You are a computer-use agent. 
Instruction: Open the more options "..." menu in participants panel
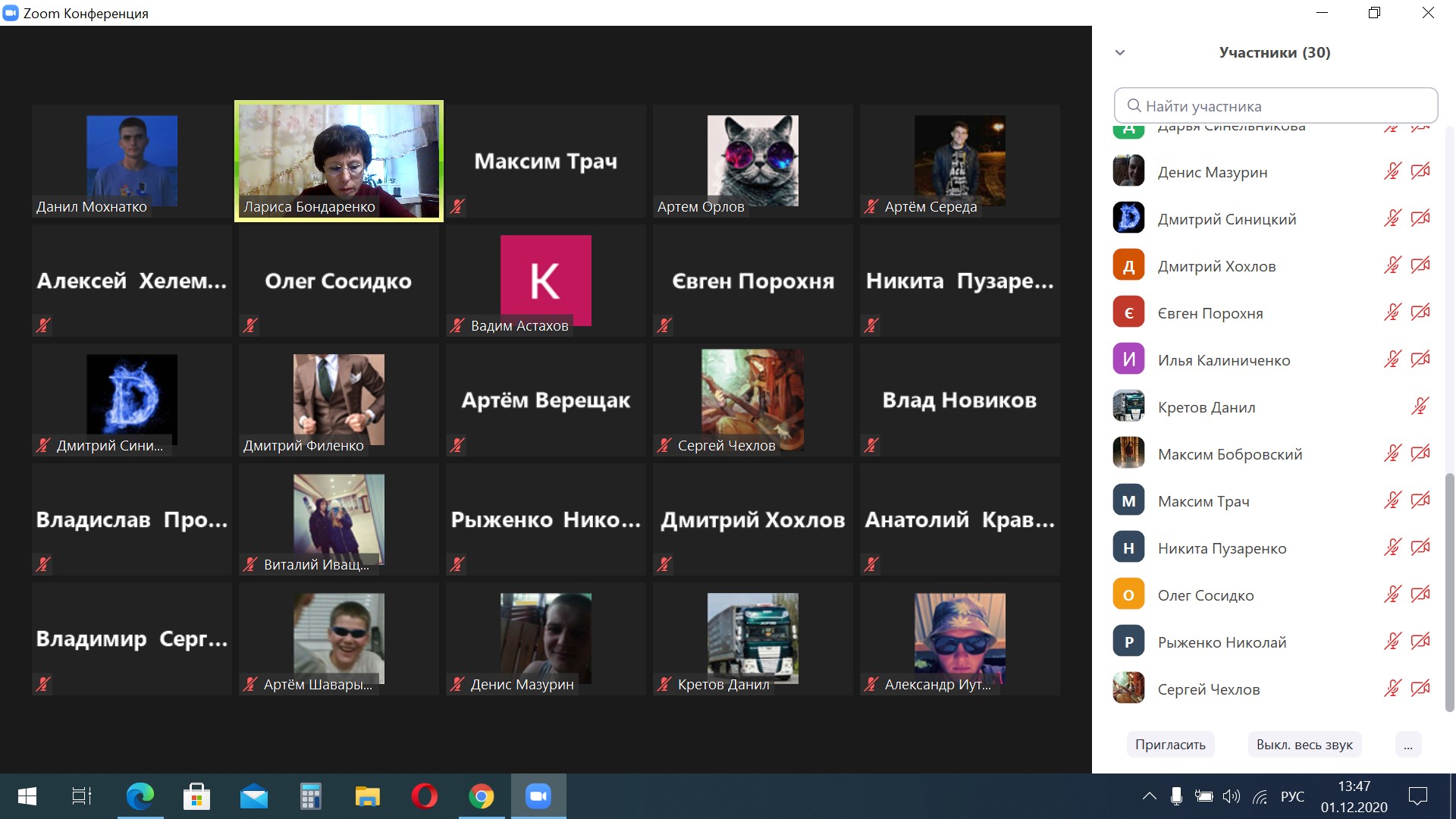1407,745
